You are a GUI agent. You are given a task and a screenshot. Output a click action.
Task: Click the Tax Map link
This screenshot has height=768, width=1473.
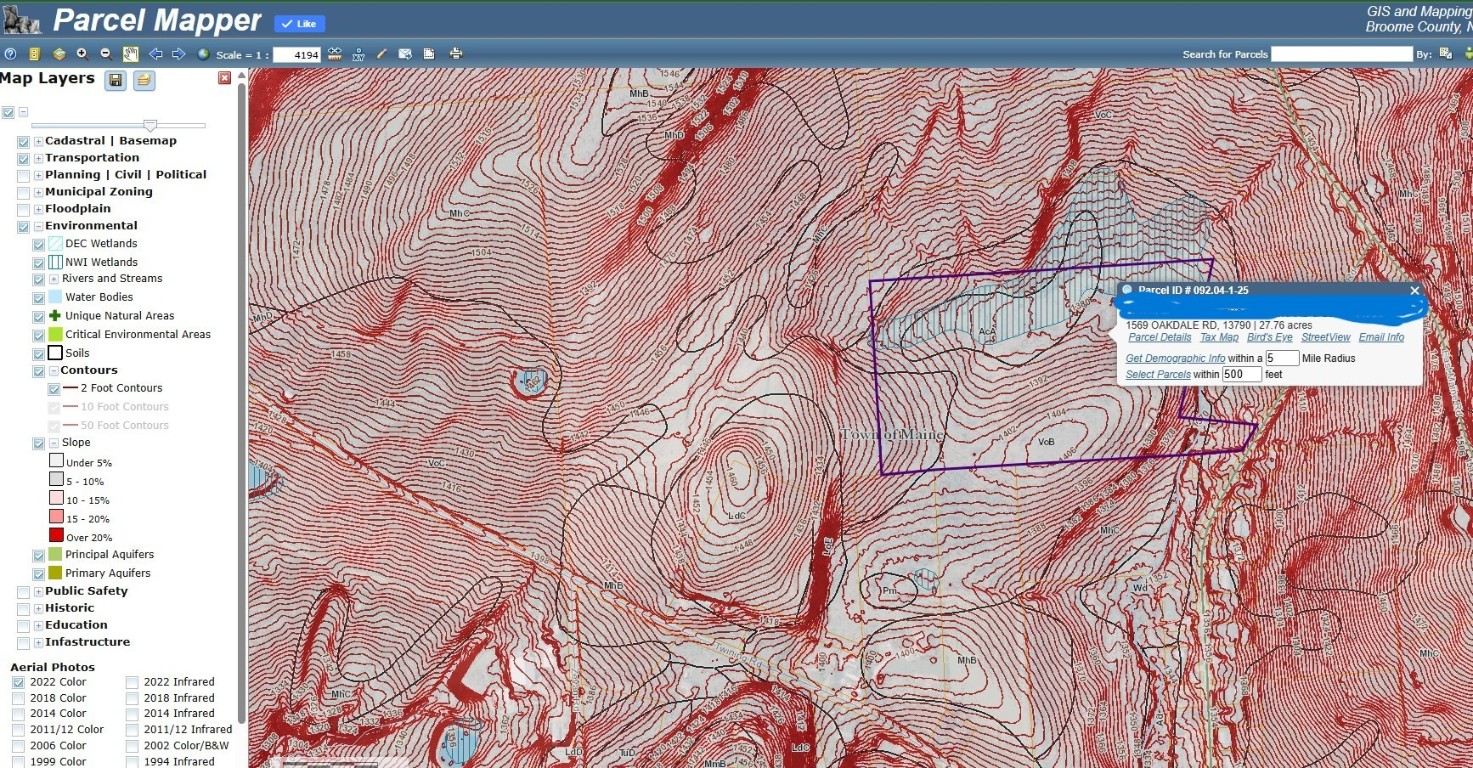click(1219, 338)
